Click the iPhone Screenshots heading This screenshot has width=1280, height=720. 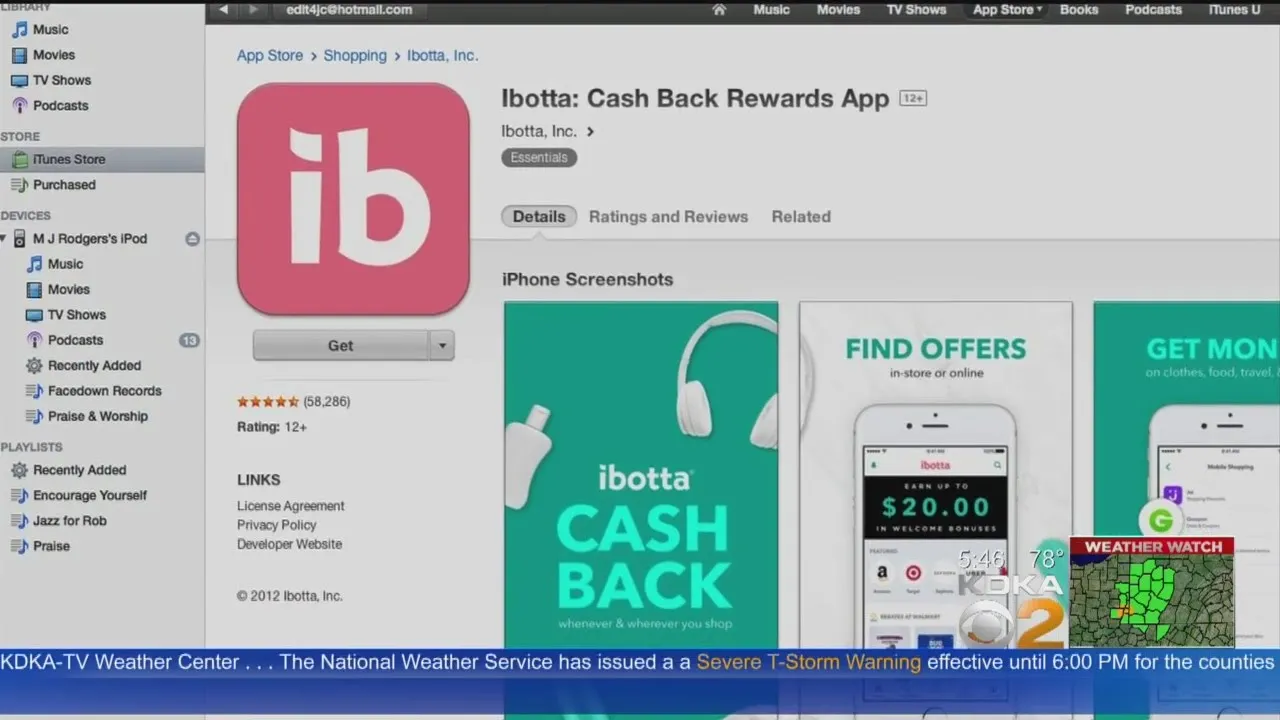pos(588,280)
